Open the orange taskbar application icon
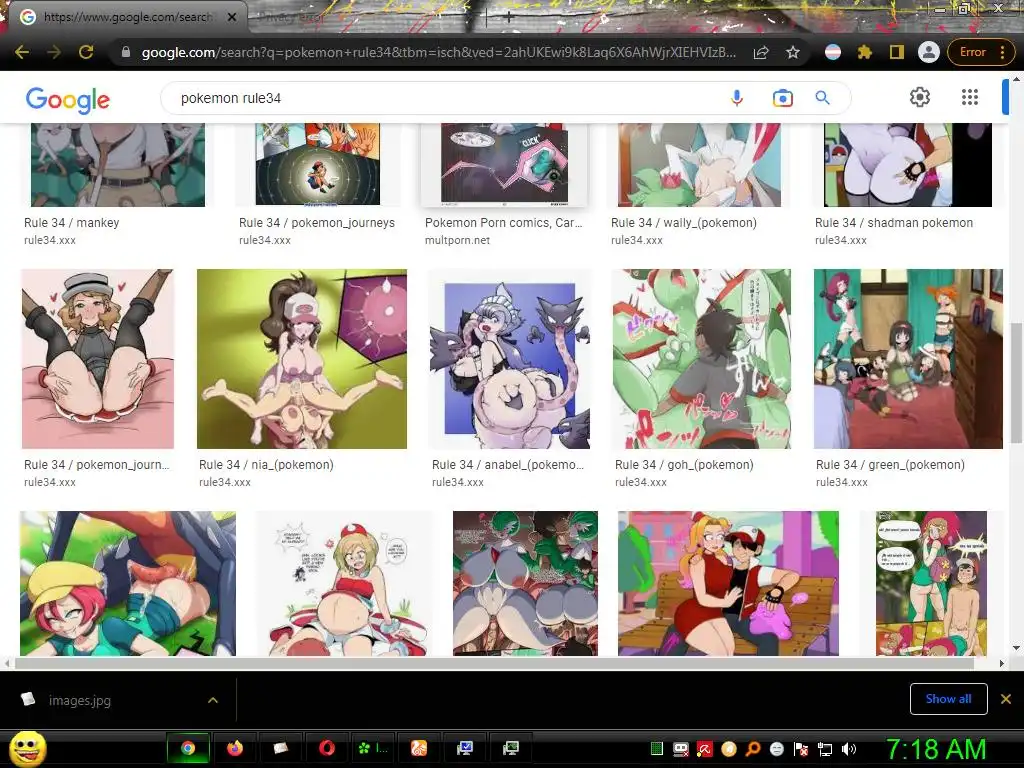The height and width of the screenshot is (768, 1024). pyautogui.click(x=419, y=748)
